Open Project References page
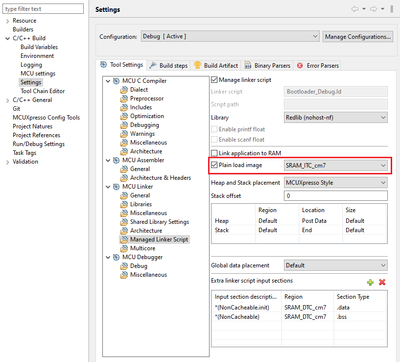Viewport: 400px width, 362px height. click(x=36, y=135)
